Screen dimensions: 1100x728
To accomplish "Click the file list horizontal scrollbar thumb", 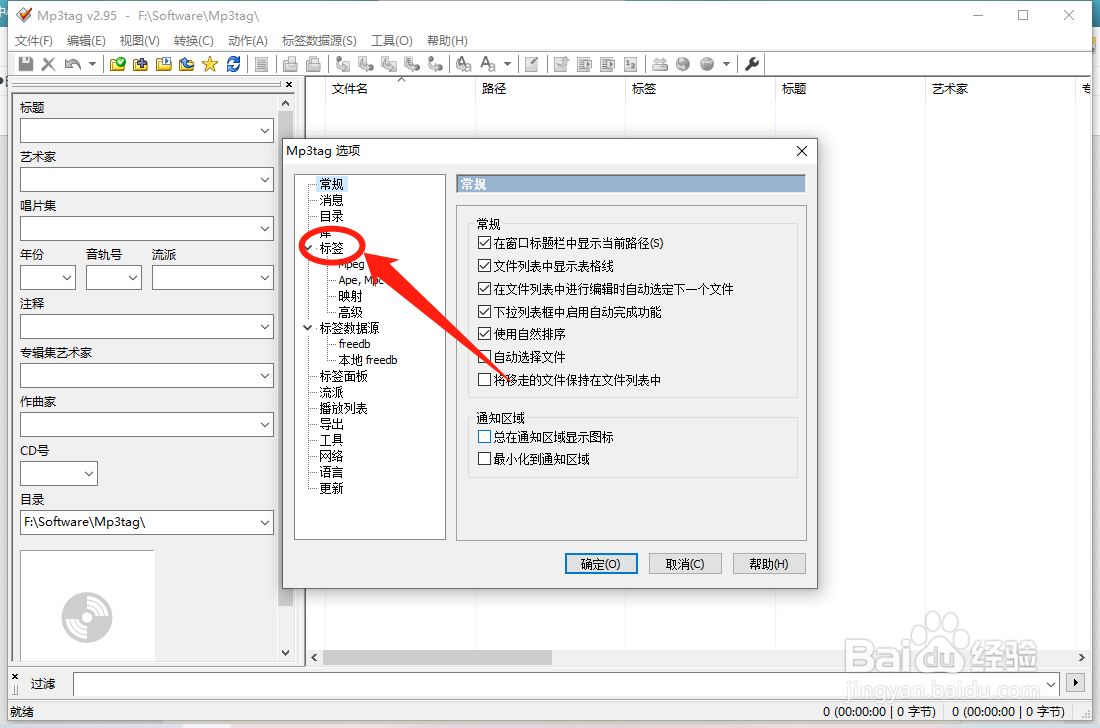I will [437, 657].
